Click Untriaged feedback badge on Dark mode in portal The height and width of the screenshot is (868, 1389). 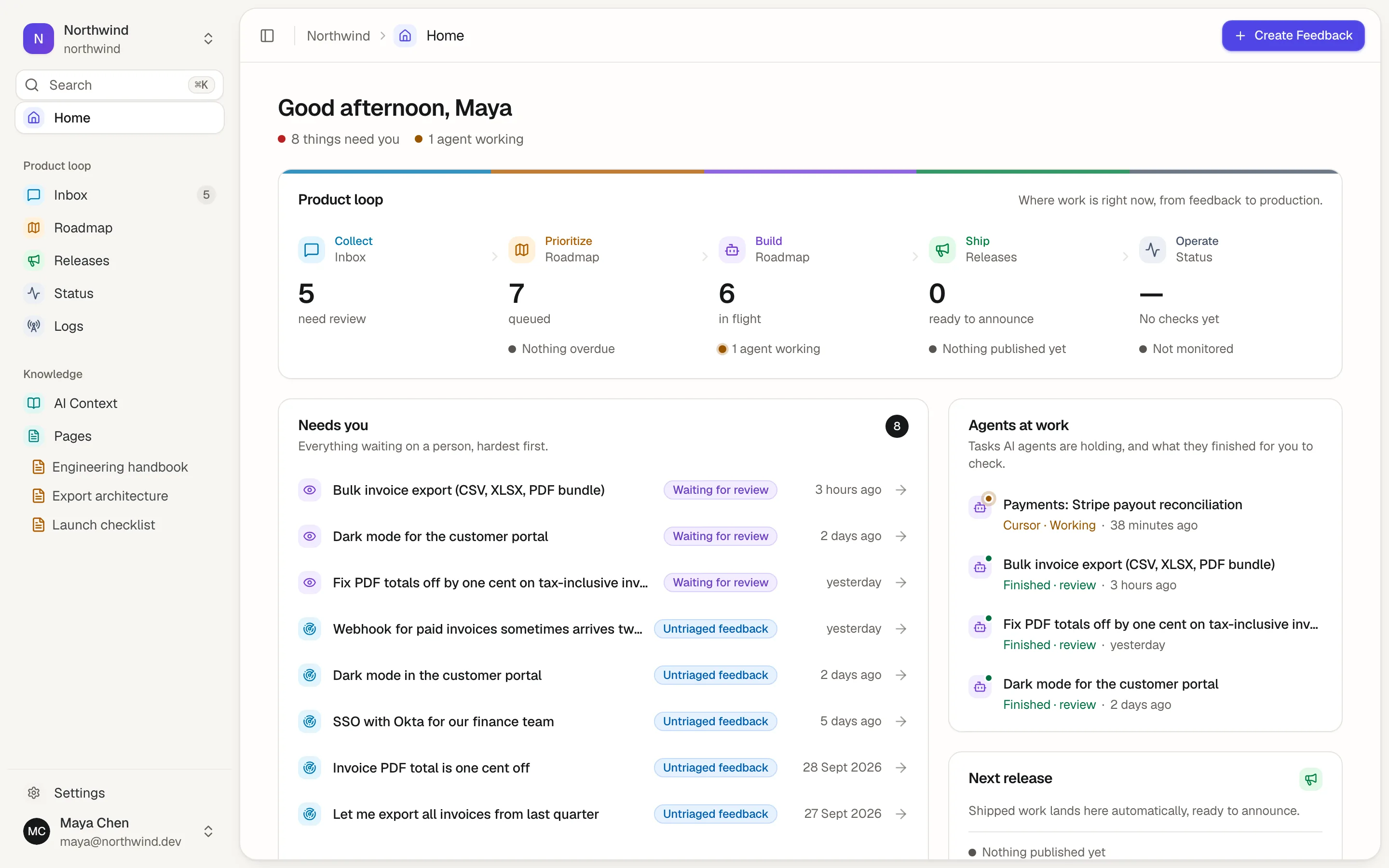tap(715, 675)
